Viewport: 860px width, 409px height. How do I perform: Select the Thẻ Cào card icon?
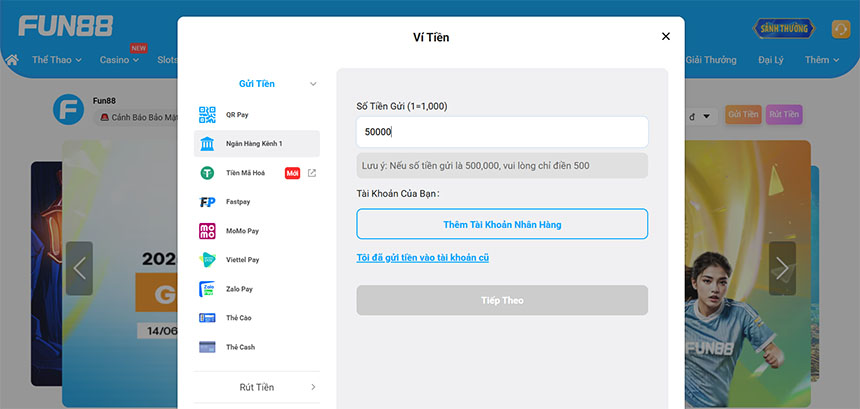(x=207, y=318)
